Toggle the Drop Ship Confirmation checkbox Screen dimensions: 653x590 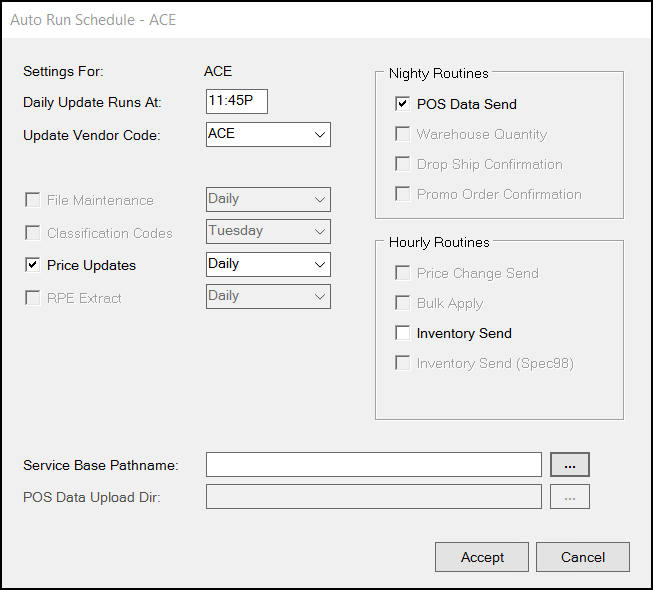tap(402, 164)
